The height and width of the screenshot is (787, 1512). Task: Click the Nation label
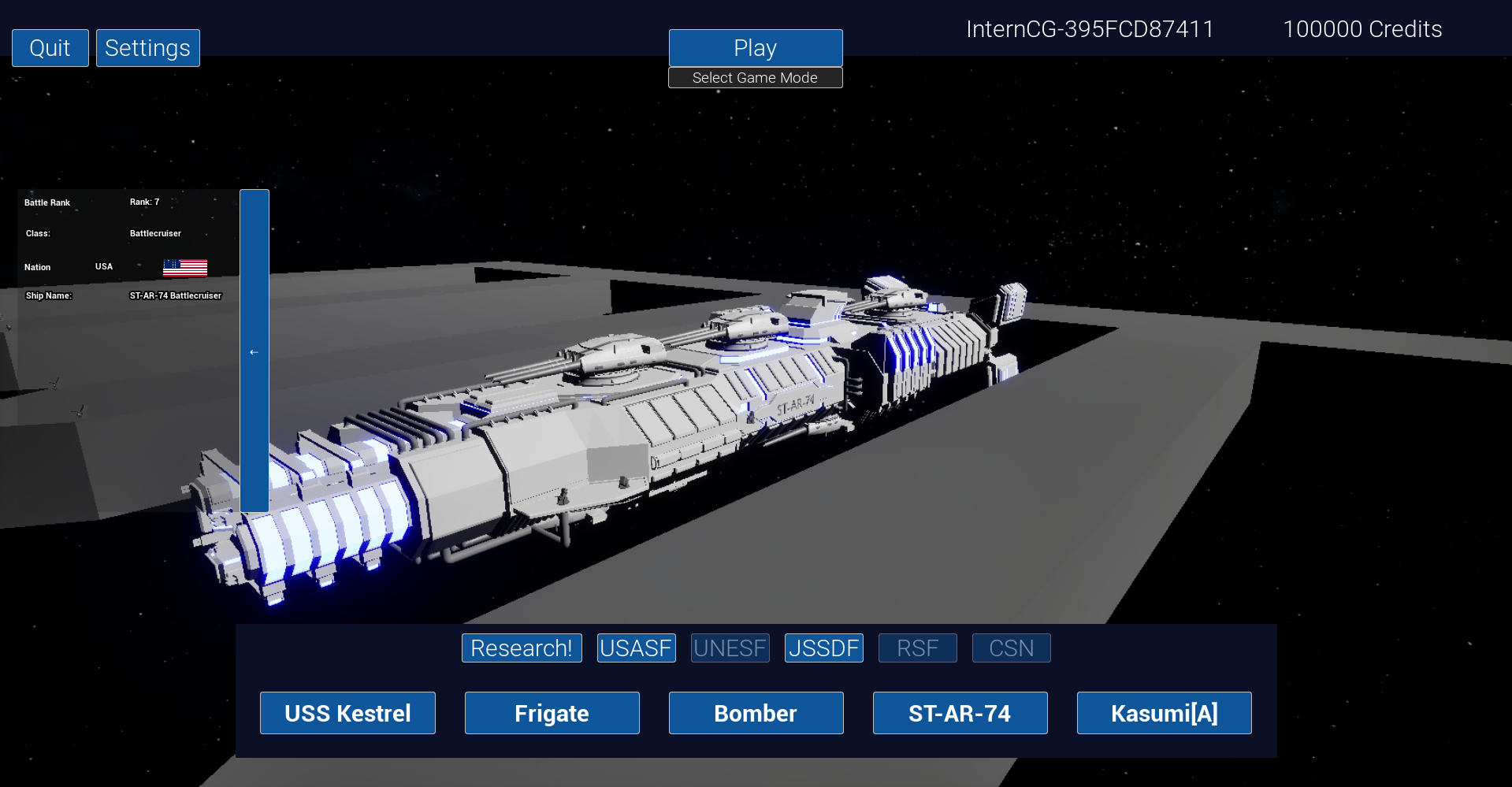tap(37, 268)
